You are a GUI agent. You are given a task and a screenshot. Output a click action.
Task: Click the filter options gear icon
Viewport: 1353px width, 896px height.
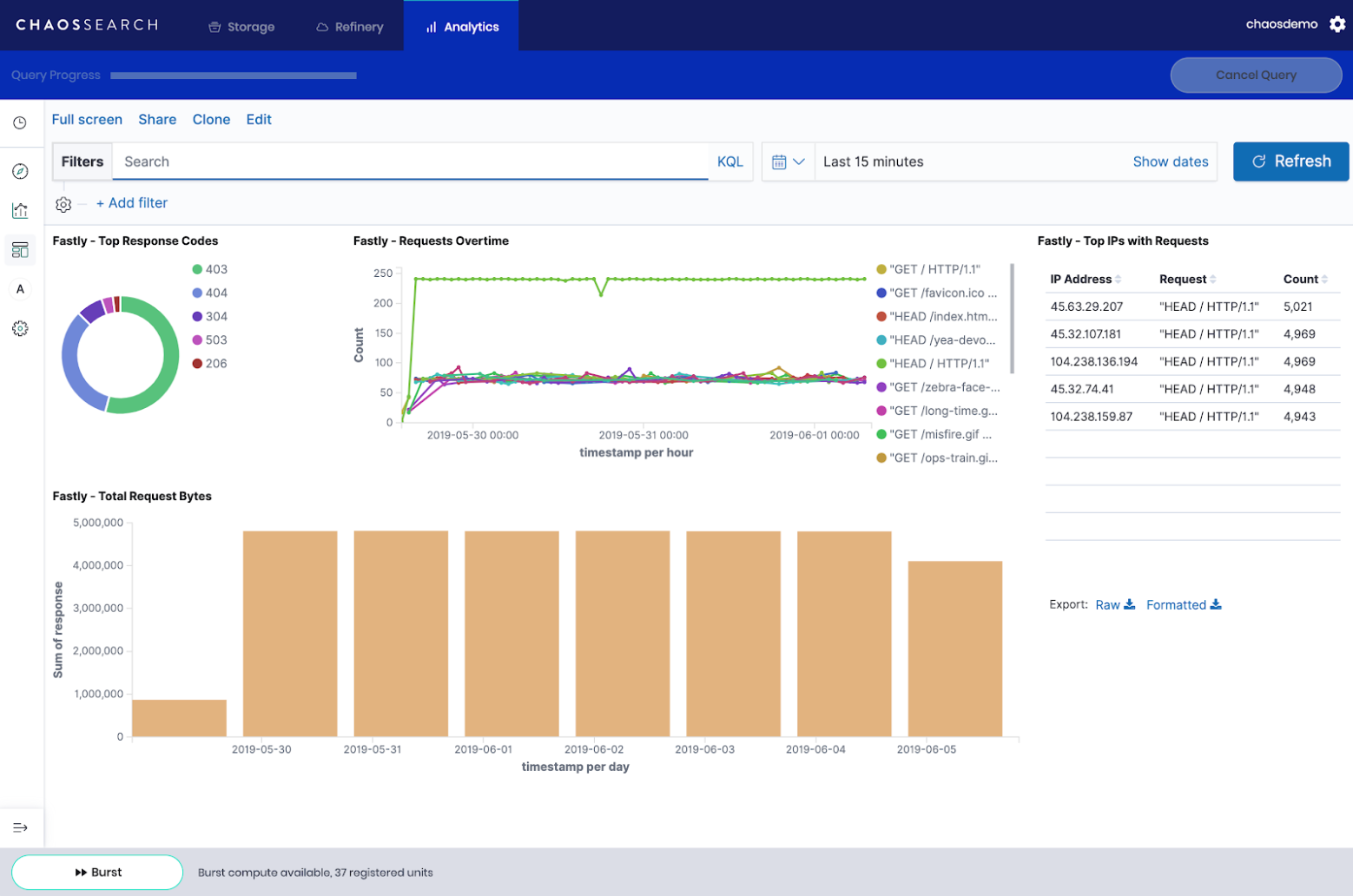point(63,204)
